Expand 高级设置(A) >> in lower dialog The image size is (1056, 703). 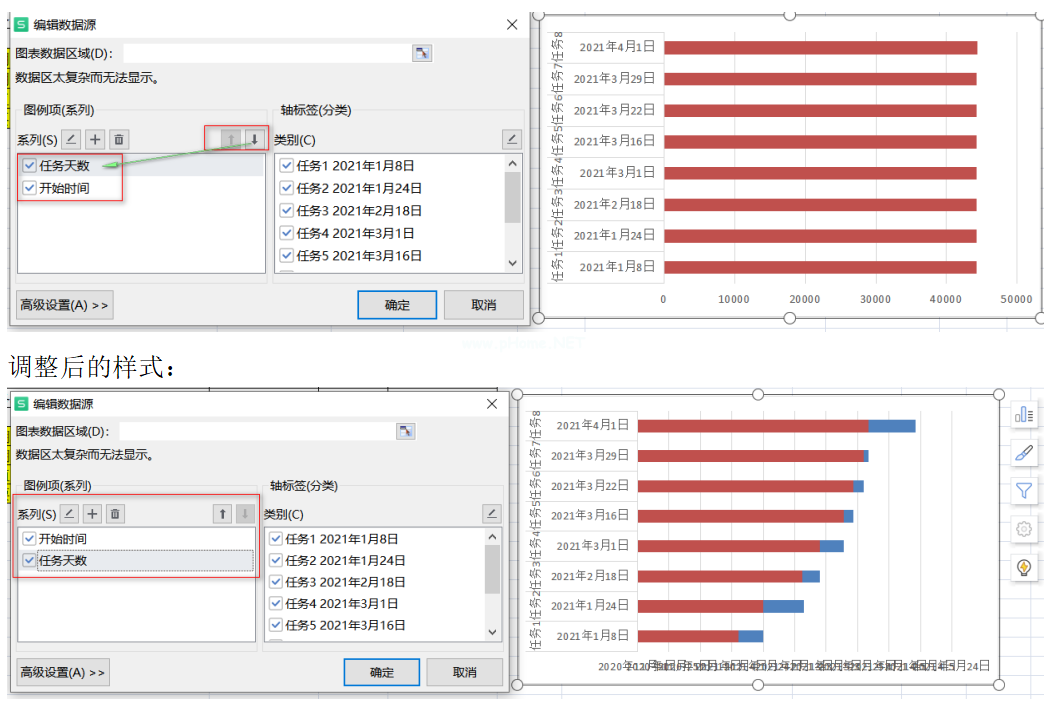63,673
